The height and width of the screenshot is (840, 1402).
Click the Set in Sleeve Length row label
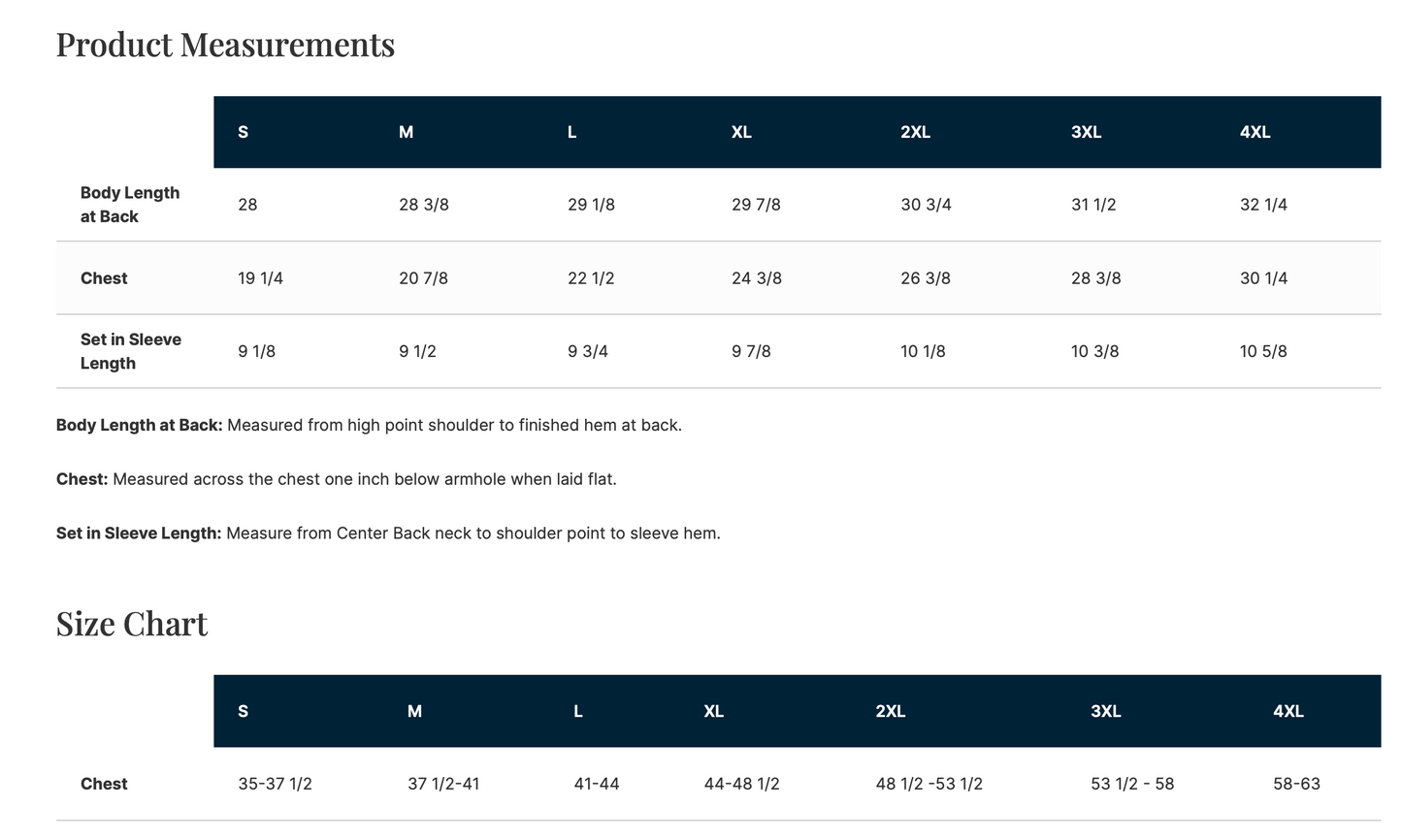pyautogui.click(x=131, y=351)
